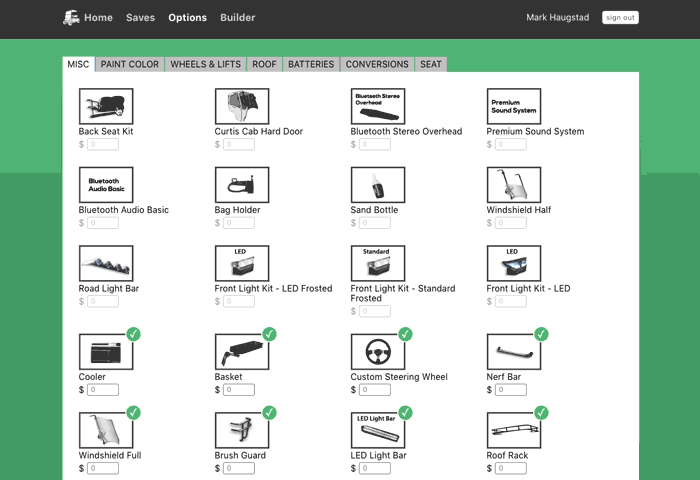Image resolution: width=700 pixels, height=480 pixels.
Task: Select the Premium Sound System image
Action: point(514,106)
